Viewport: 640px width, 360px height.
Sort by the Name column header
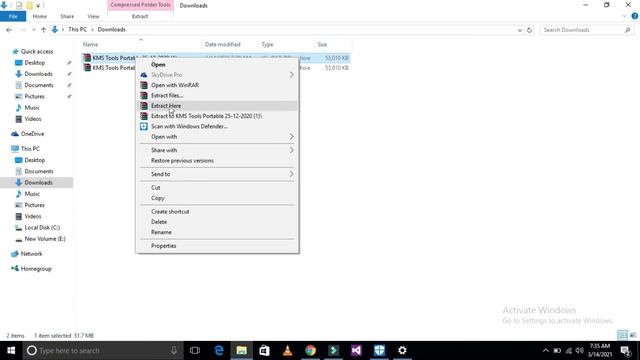(91, 44)
